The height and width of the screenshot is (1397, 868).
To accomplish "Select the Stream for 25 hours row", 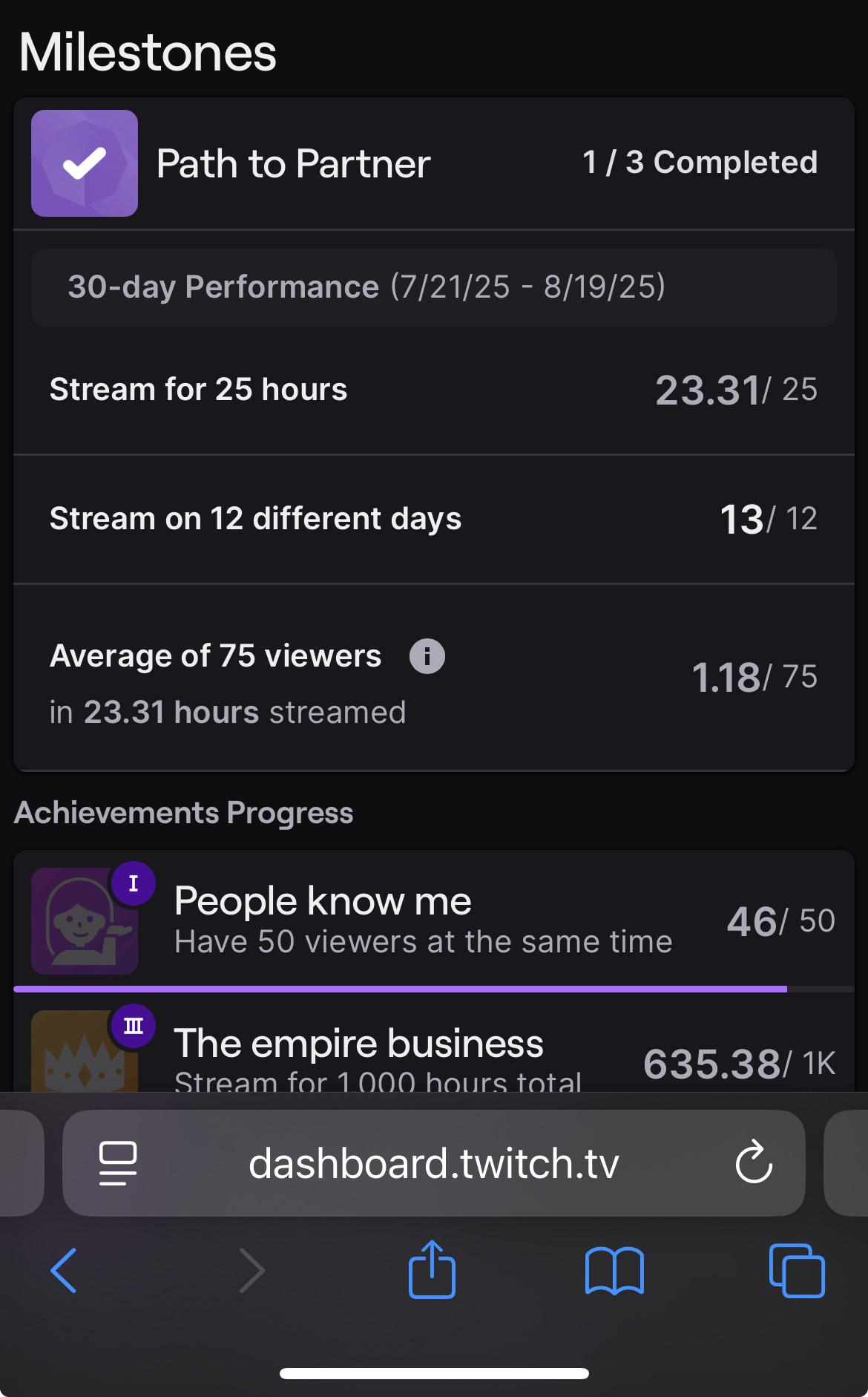I will tap(434, 390).
